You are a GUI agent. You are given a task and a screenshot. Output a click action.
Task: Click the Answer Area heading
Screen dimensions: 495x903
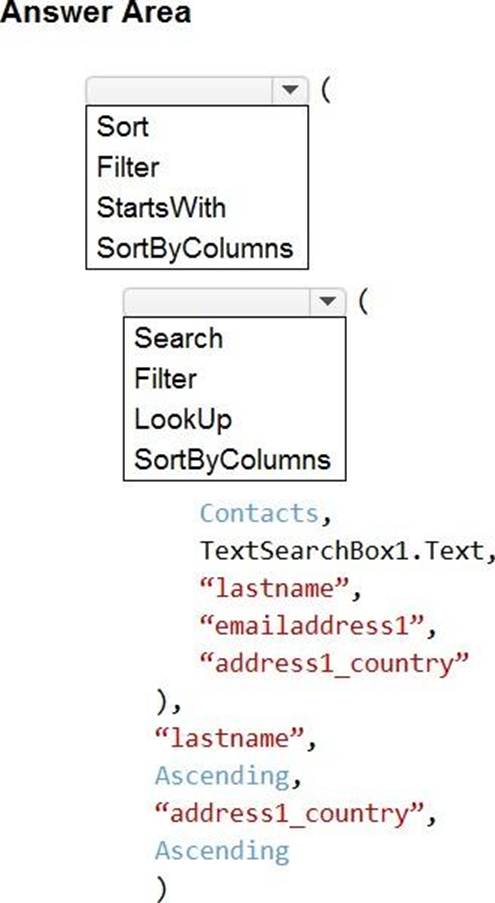click(95, 12)
